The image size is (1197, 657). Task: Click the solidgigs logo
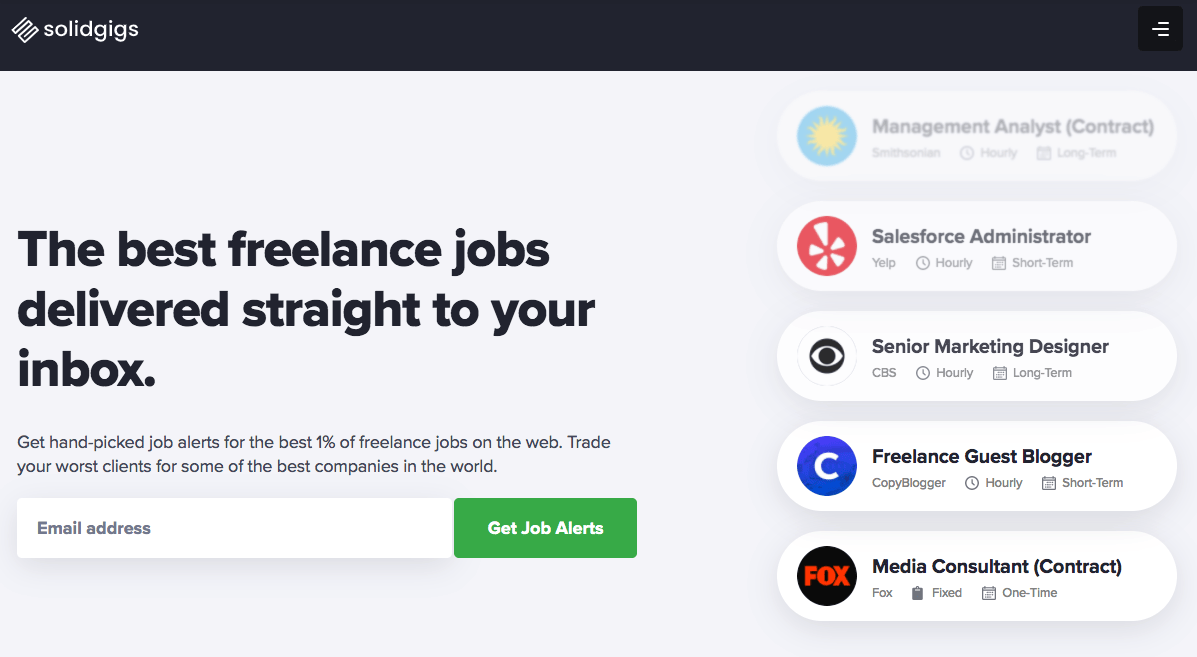pos(76,30)
